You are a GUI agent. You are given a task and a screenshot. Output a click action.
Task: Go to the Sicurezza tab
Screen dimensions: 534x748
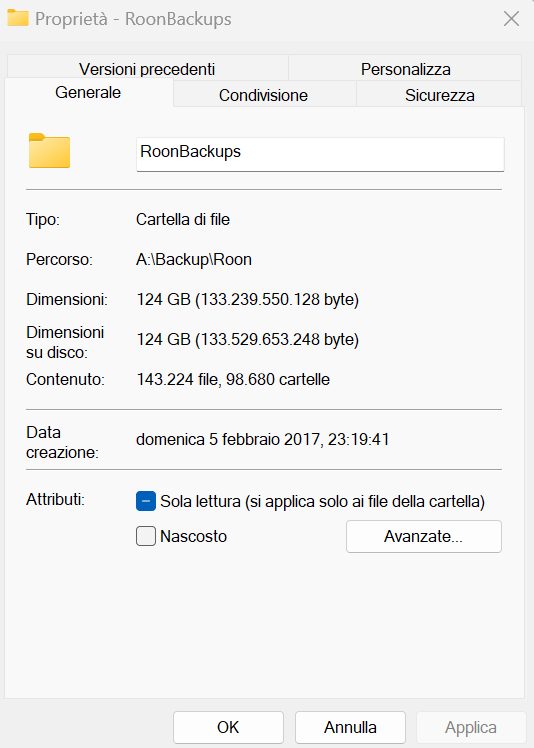pyautogui.click(x=440, y=95)
